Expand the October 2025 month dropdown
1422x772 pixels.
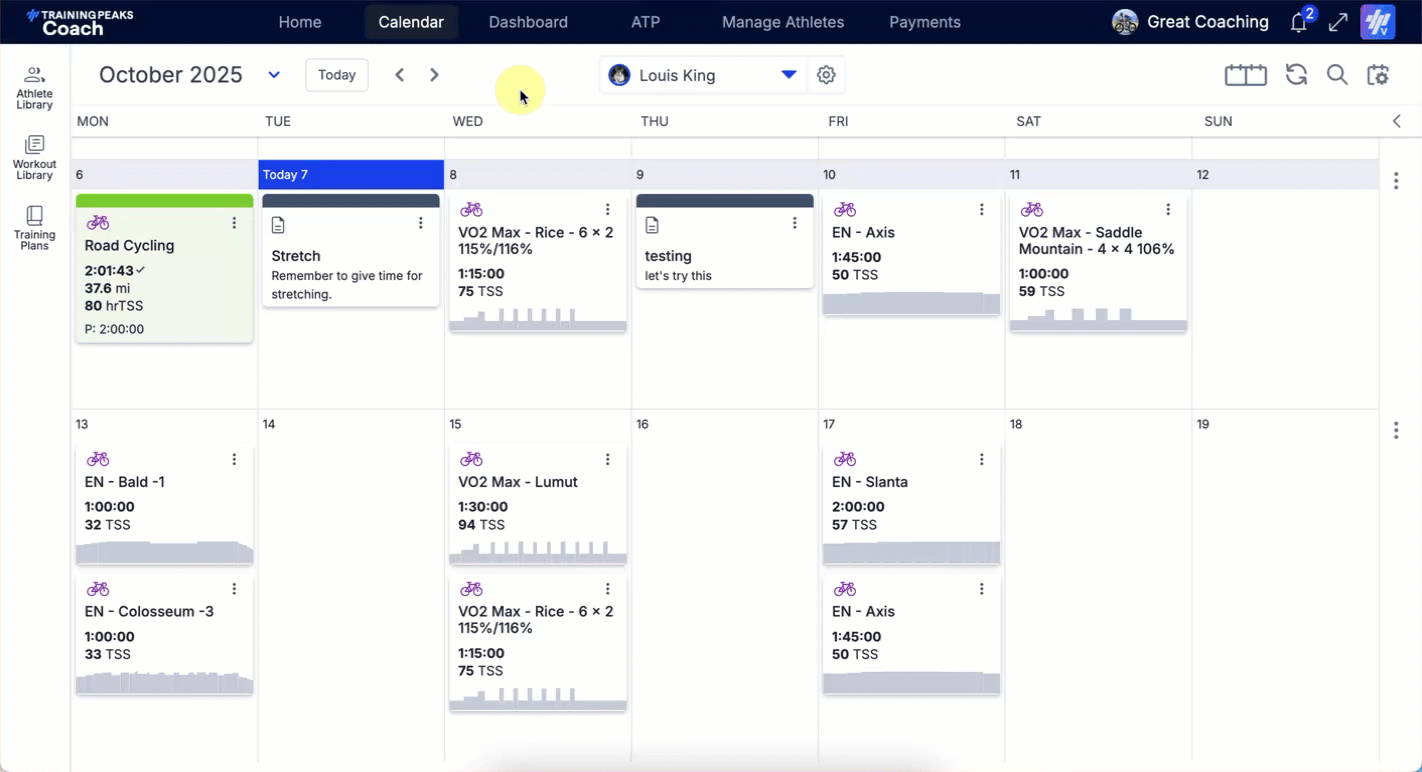point(274,75)
